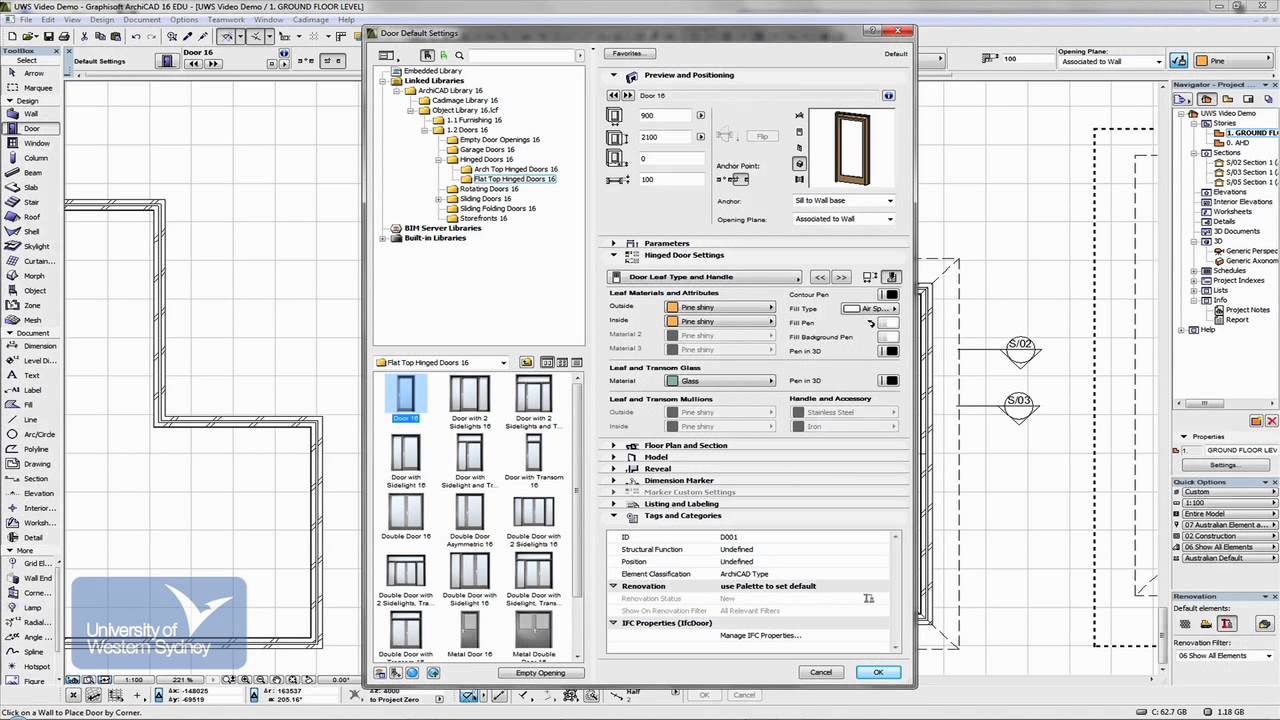Select the 3D view preview mode icon
The image size is (1280, 720).
pos(799,164)
